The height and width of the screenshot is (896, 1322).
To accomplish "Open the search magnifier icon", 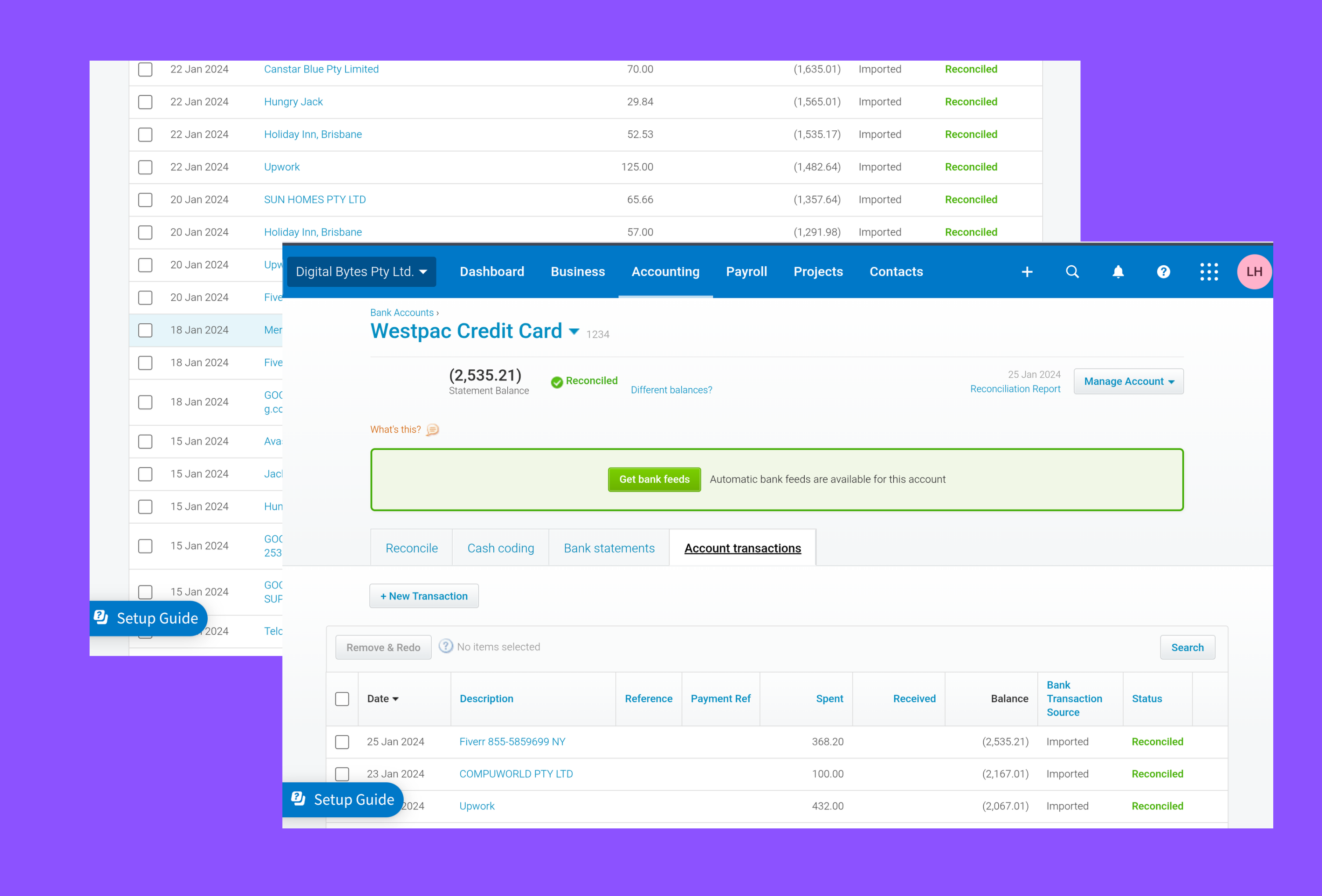I will 1072,272.
